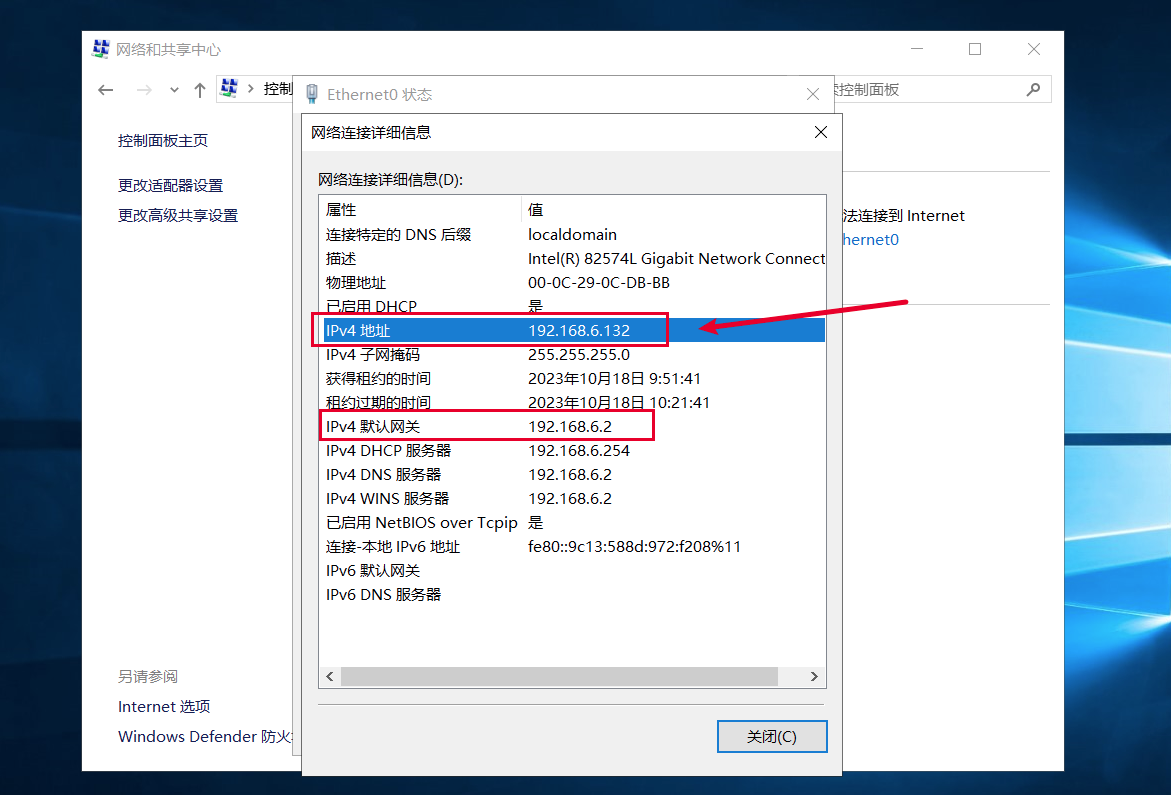Click the up-one-level arrow
1171x795 pixels.
(200, 90)
